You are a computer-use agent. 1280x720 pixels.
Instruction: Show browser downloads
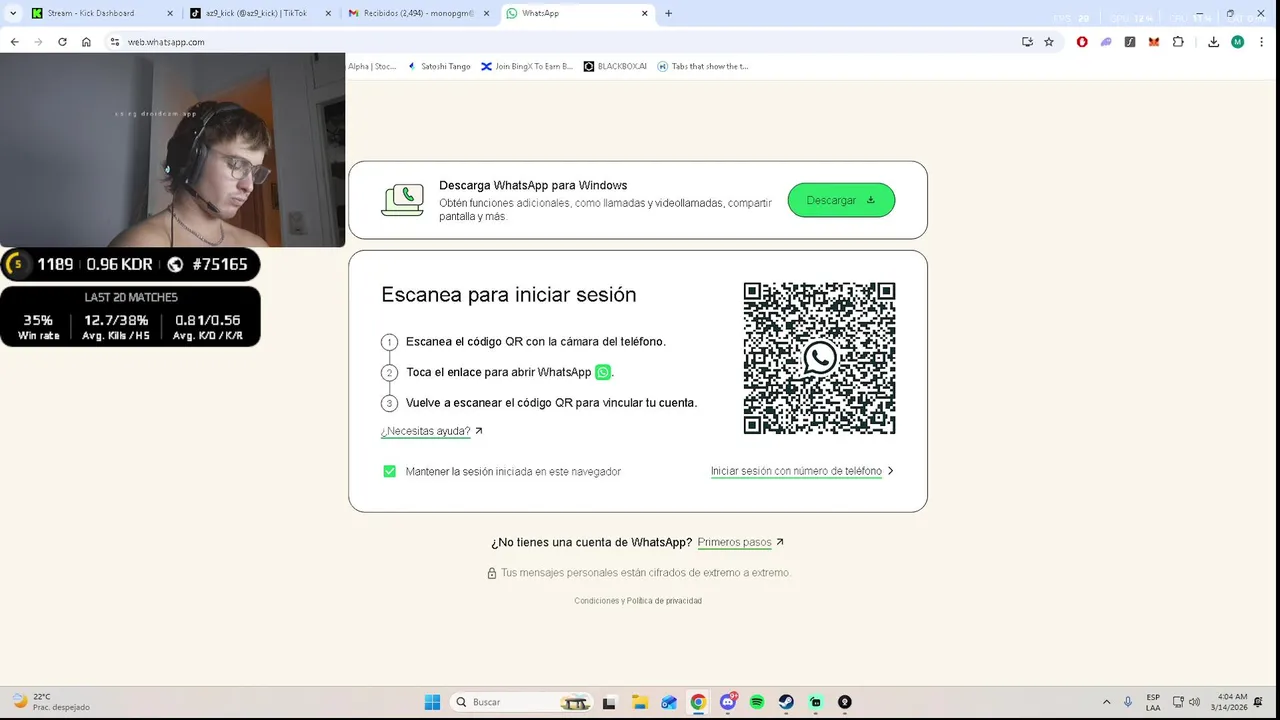(1213, 42)
